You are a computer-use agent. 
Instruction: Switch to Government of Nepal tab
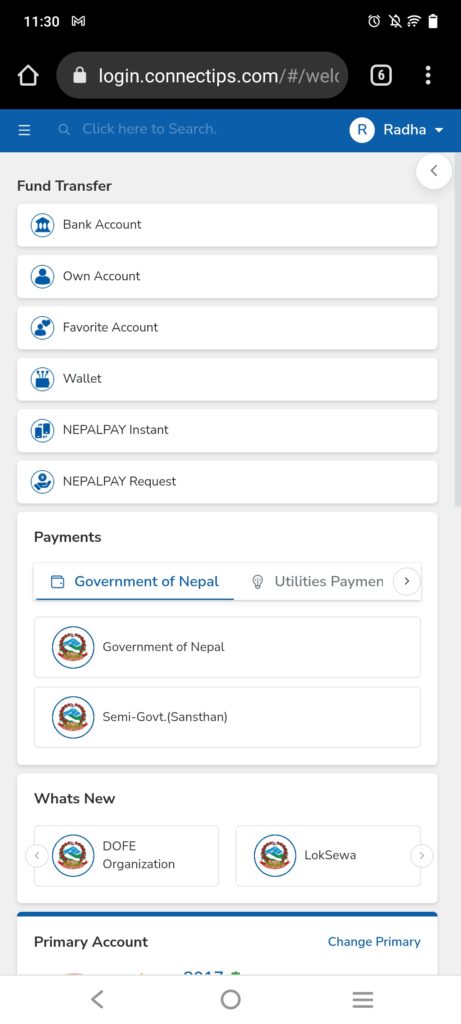coord(135,581)
